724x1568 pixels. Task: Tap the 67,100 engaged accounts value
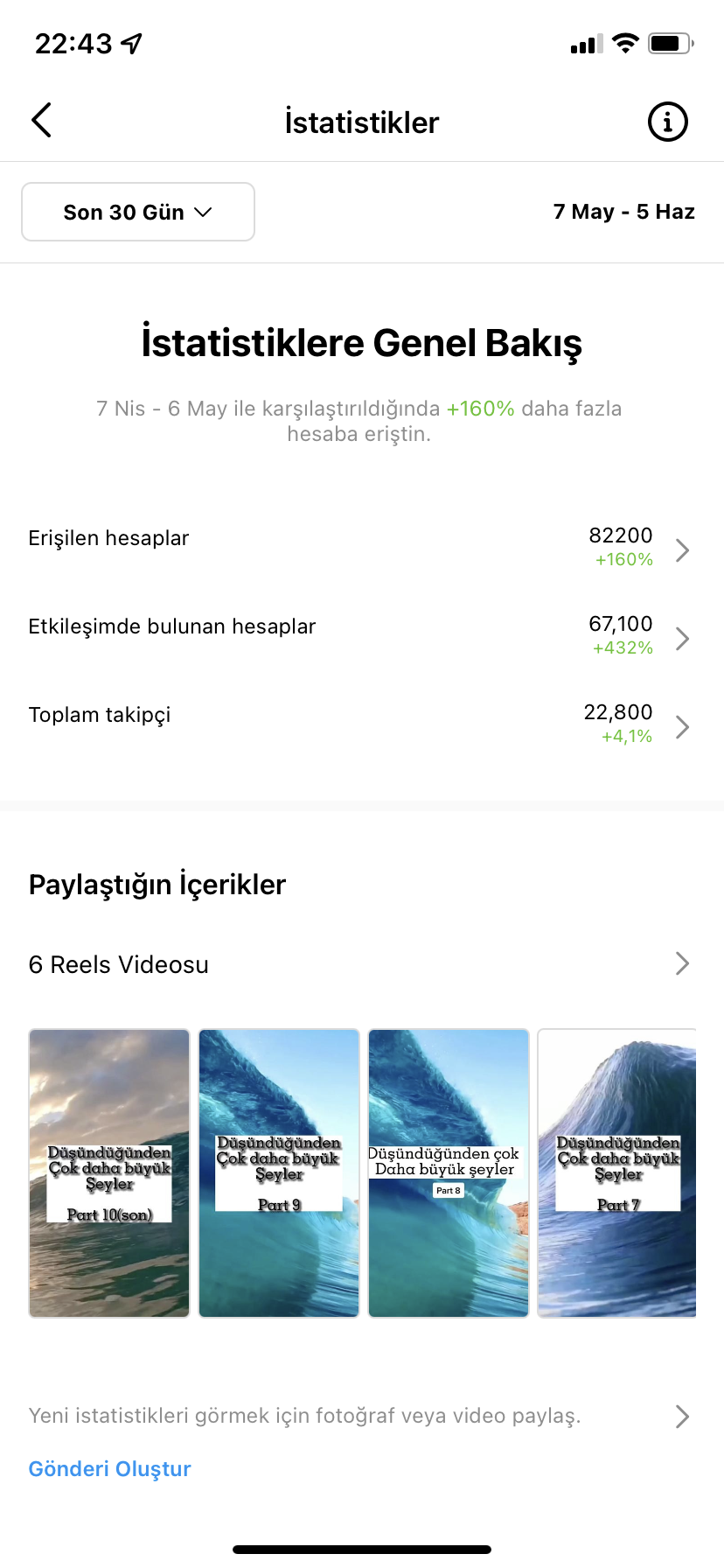coord(621,624)
